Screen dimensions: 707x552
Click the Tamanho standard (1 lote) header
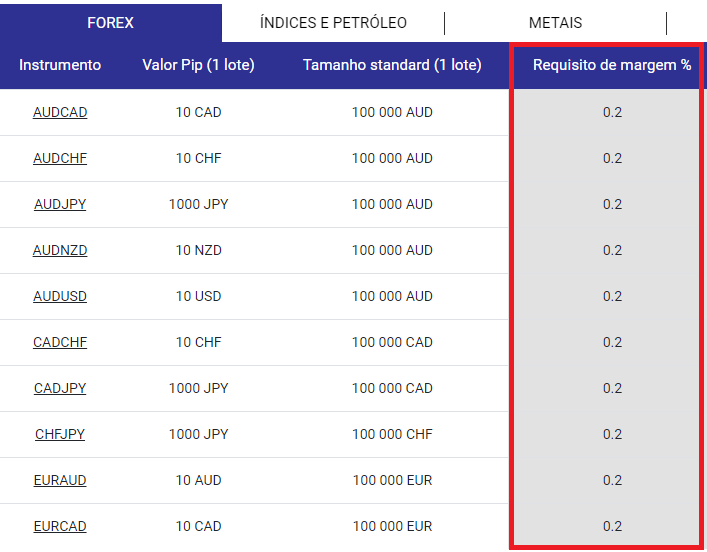[x=392, y=65]
